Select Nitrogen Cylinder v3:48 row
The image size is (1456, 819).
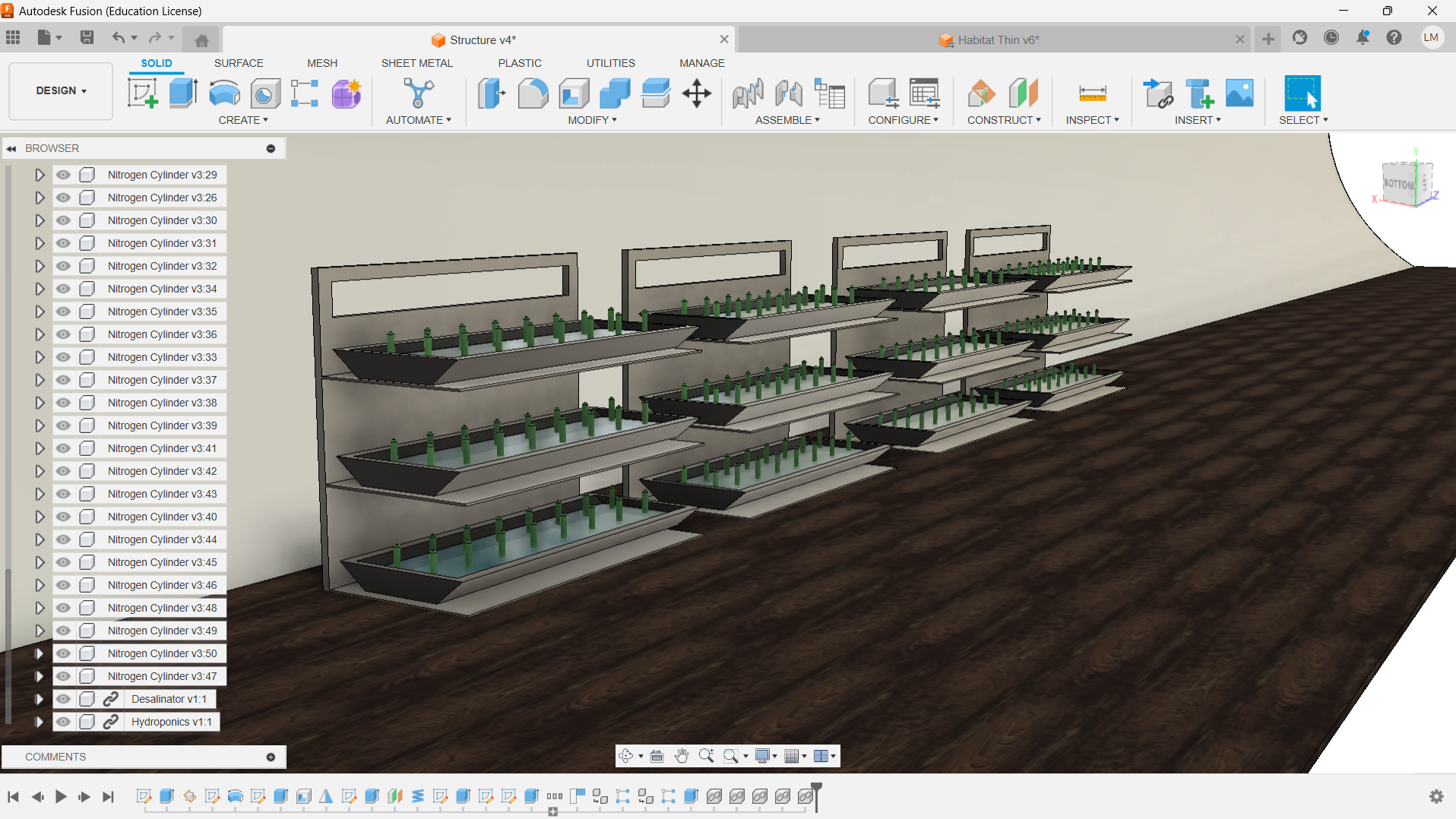point(162,608)
